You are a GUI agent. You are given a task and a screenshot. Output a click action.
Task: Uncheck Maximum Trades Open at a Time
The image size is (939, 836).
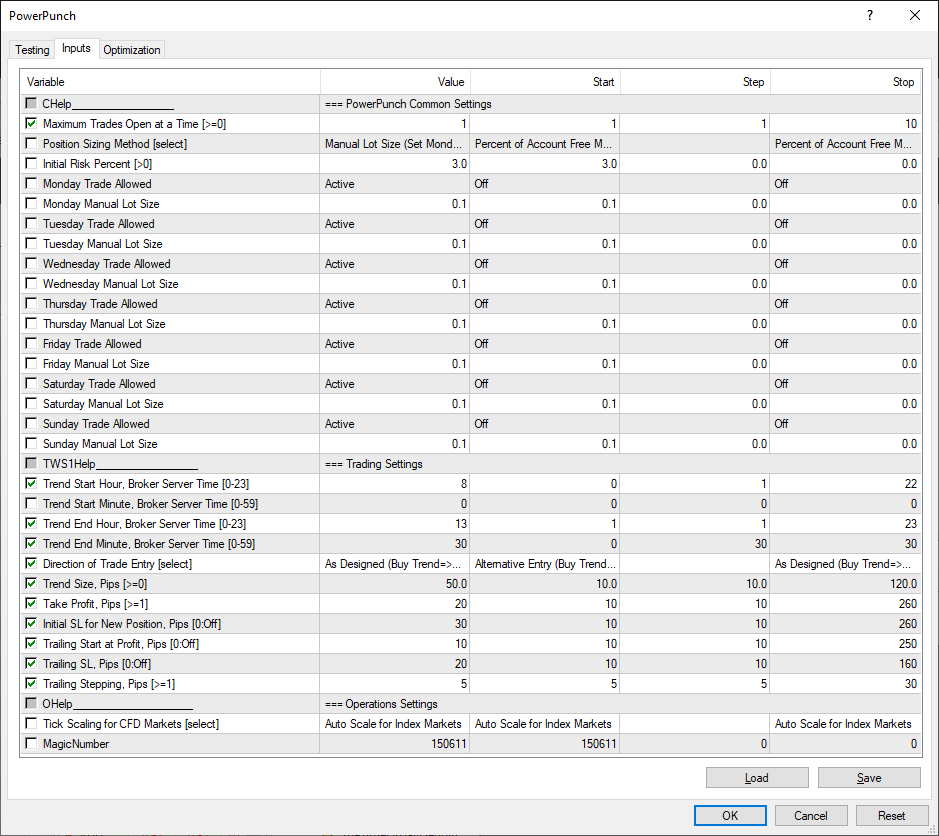[x=31, y=124]
